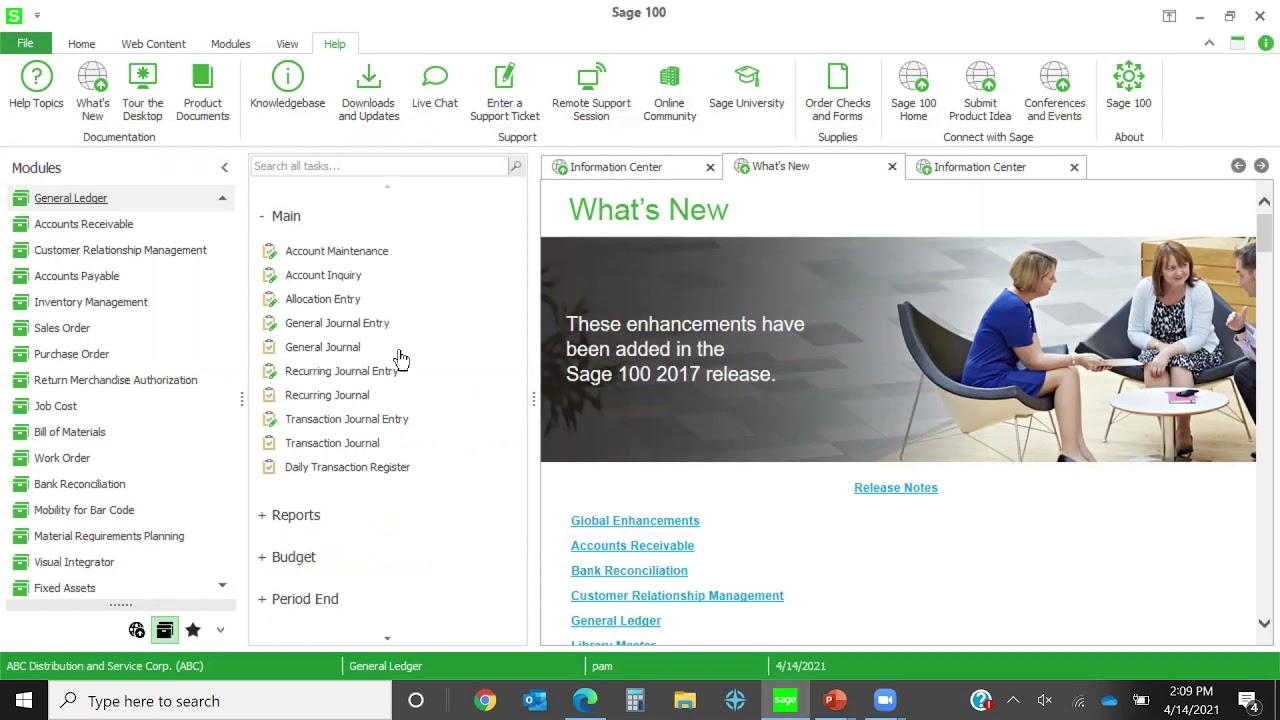Image resolution: width=1280 pixels, height=720 pixels.
Task: Expand the Reports task group
Action: 262,515
